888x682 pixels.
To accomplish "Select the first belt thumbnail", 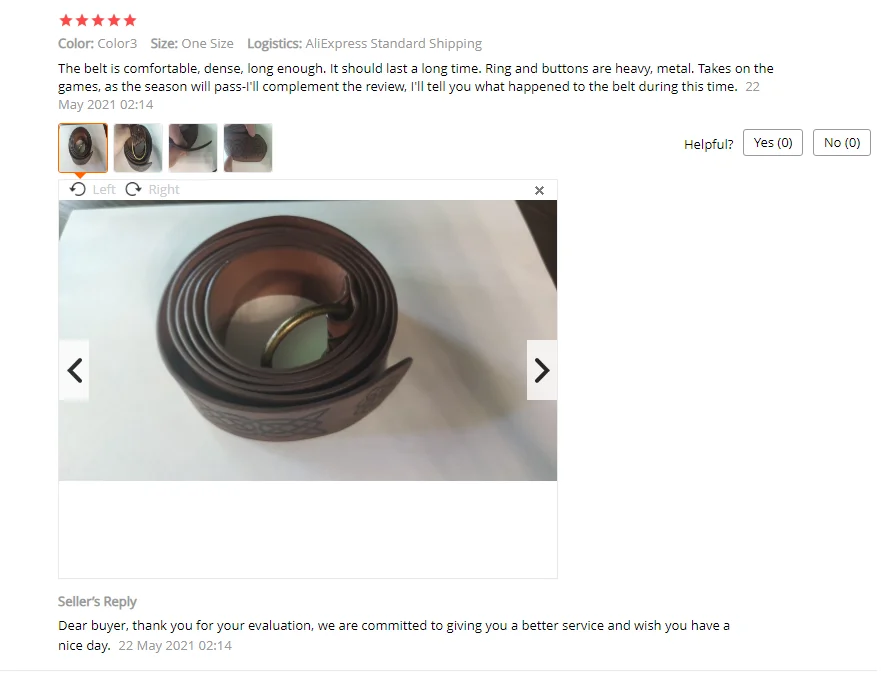I will [x=83, y=148].
